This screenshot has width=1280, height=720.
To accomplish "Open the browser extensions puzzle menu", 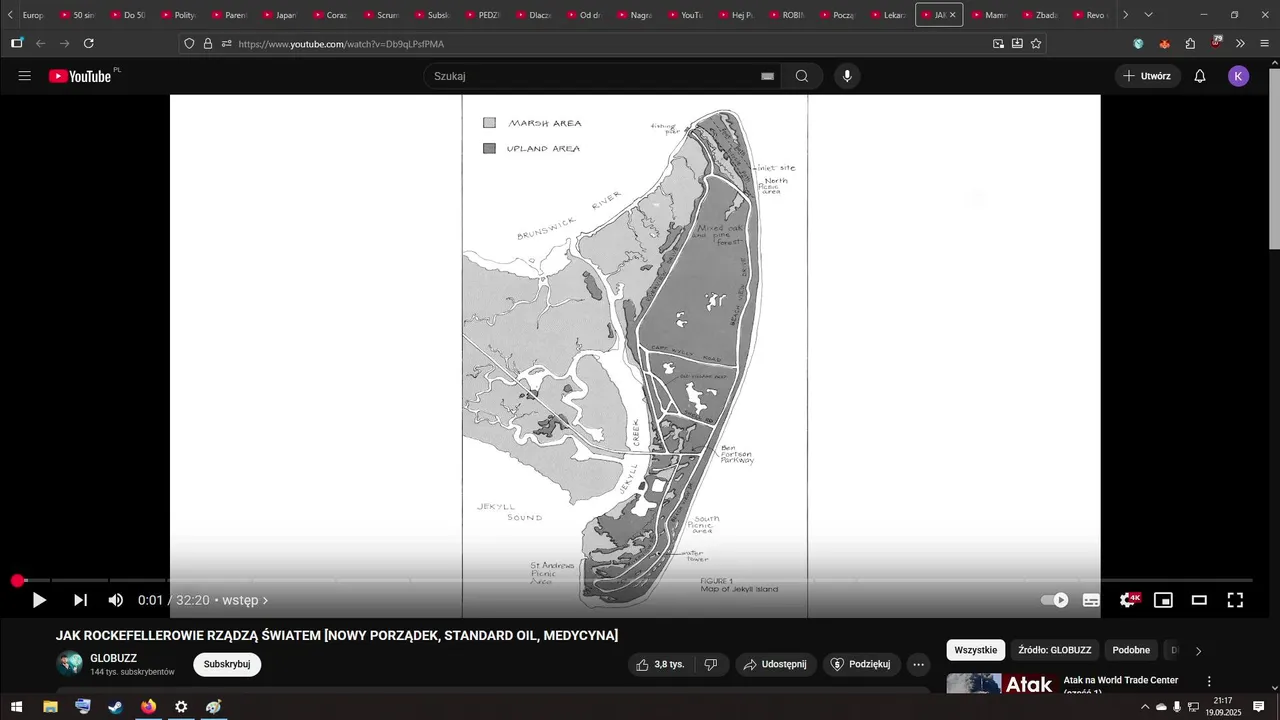I will (1190, 44).
